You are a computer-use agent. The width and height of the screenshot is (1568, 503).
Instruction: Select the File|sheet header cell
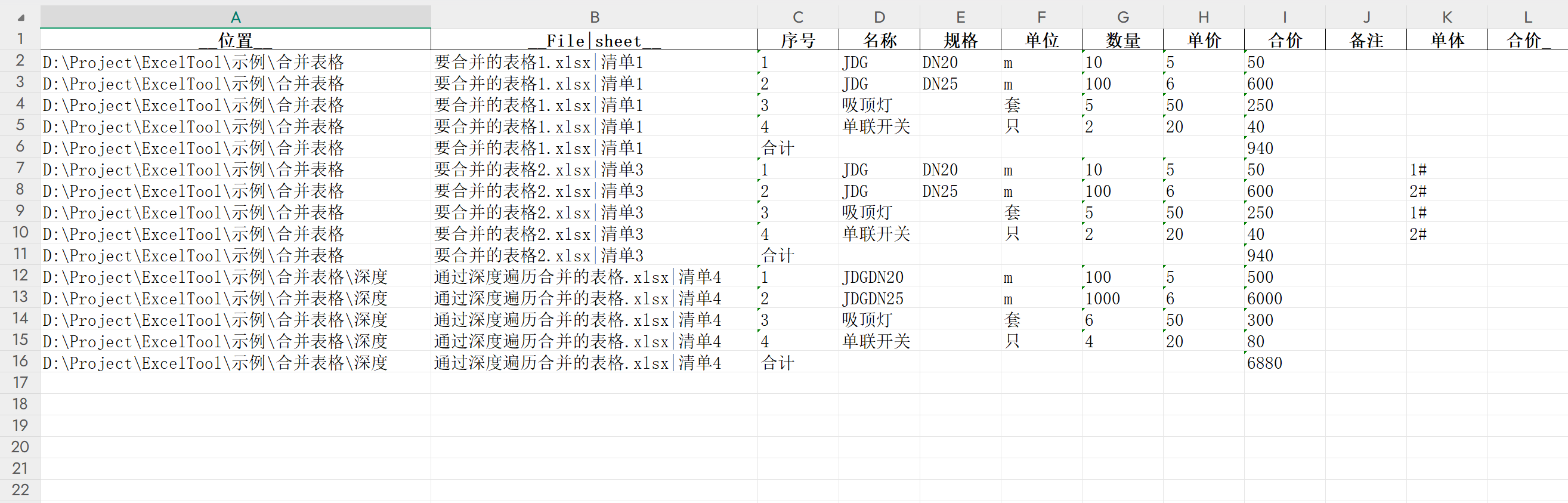[594, 40]
